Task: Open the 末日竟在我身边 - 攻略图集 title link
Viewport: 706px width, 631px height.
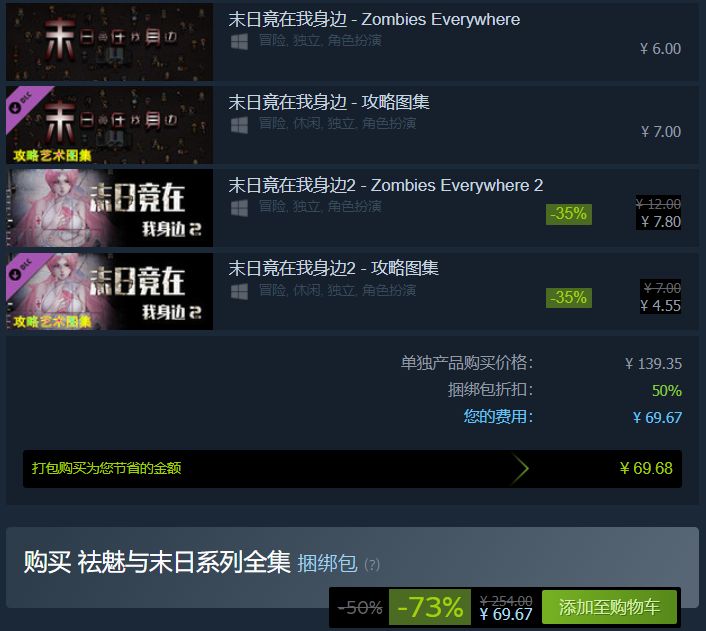Action: (x=329, y=102)
